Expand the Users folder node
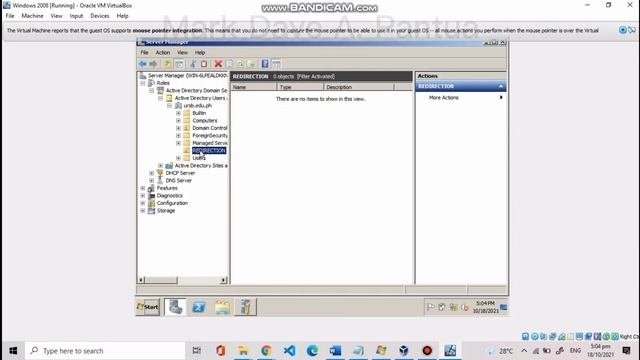The image size is (640, 360). tap(178, 158)
